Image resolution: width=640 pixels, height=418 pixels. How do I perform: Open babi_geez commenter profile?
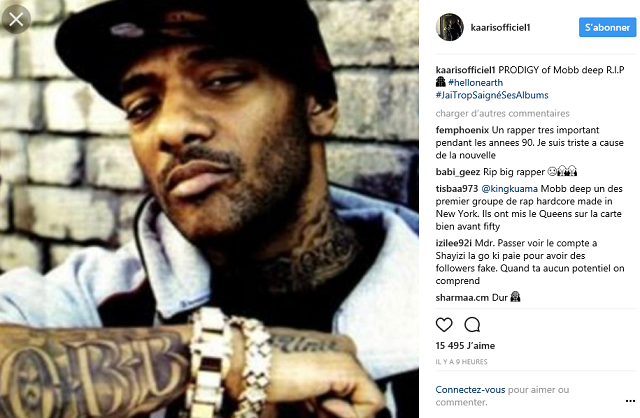(x=458, y=172)
